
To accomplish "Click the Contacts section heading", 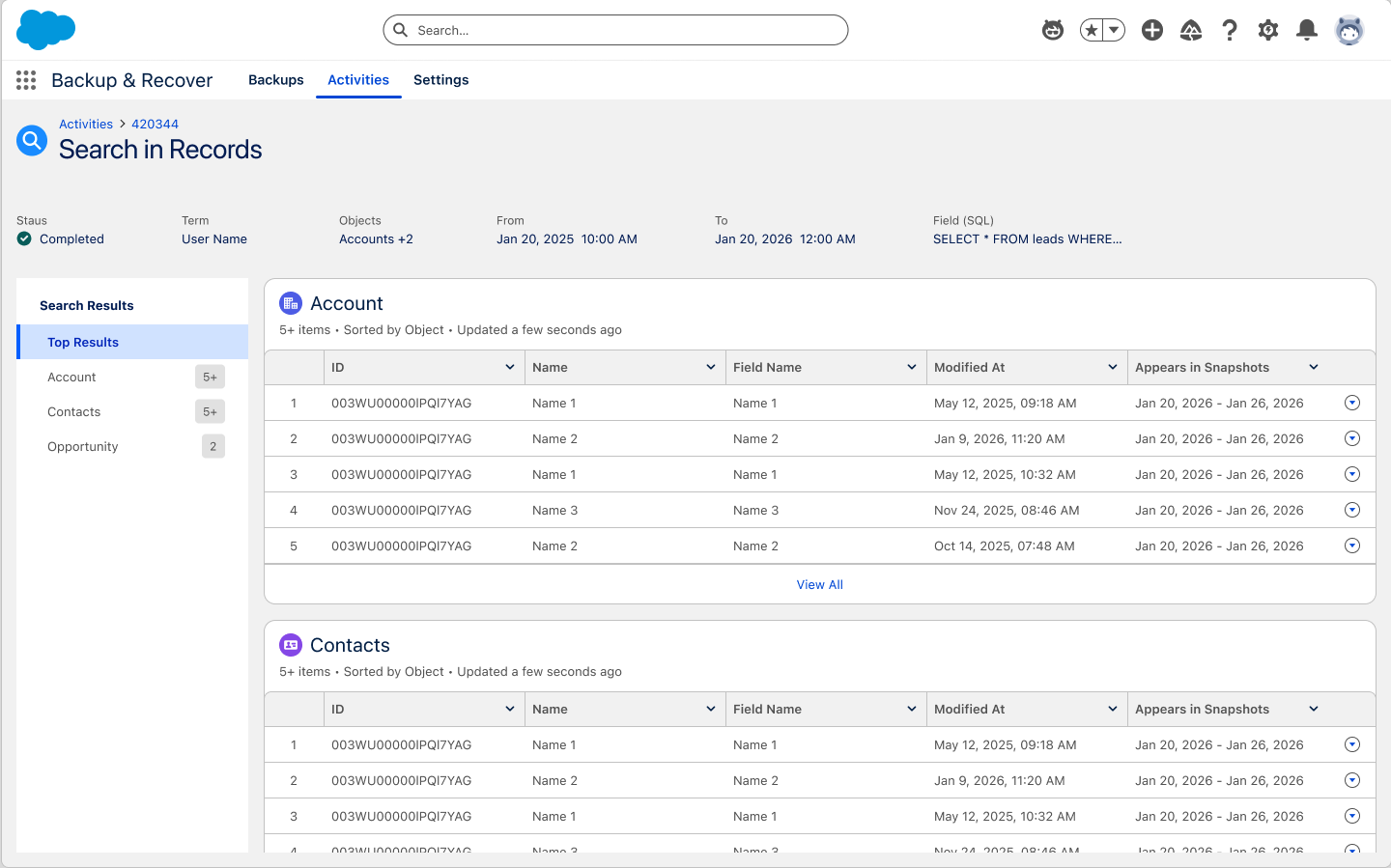I will coord(350,645).
